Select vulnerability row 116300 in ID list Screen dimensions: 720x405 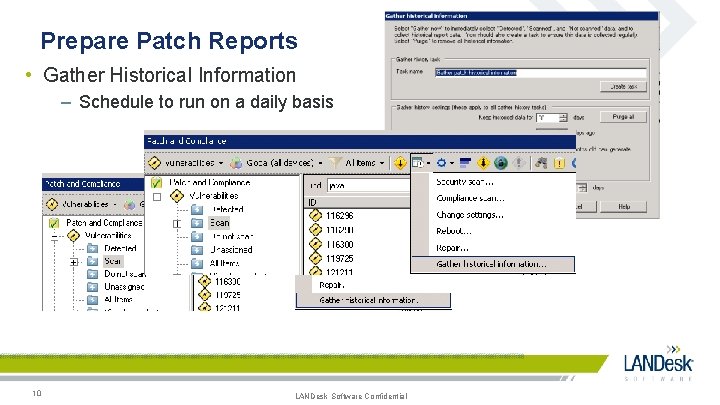340,244
